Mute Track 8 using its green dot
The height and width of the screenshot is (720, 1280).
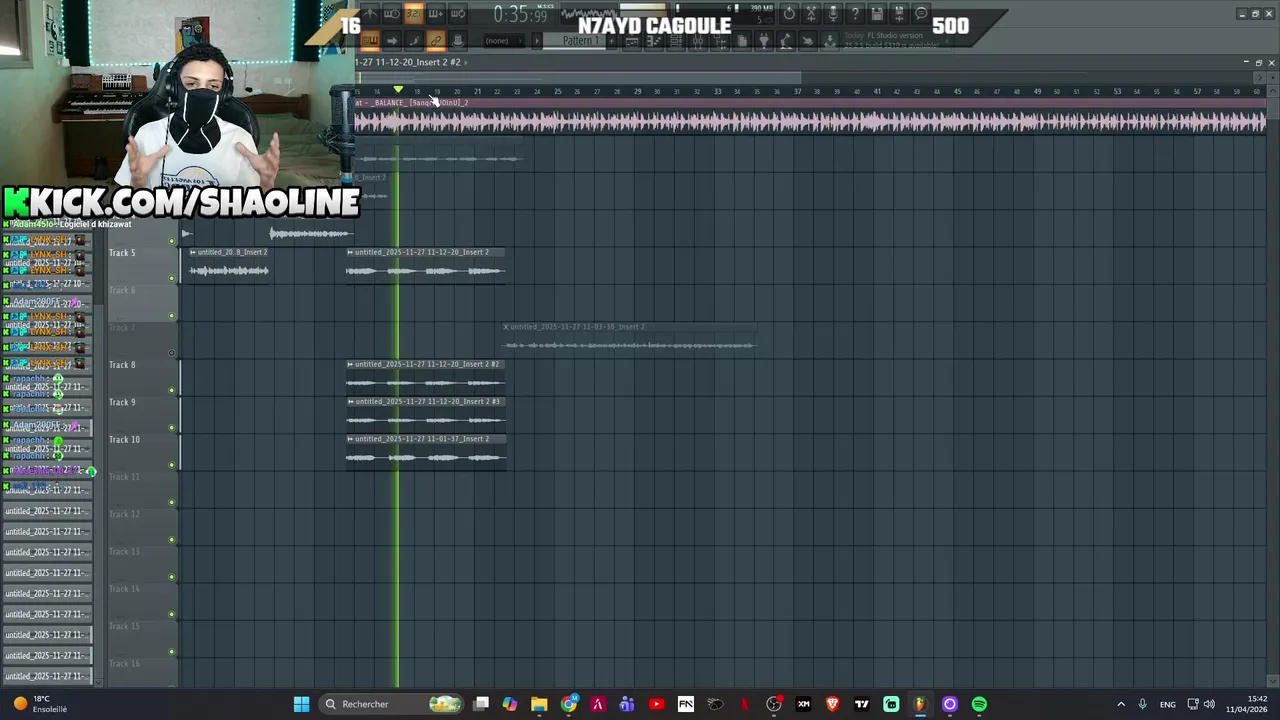(x=172, y=390)
